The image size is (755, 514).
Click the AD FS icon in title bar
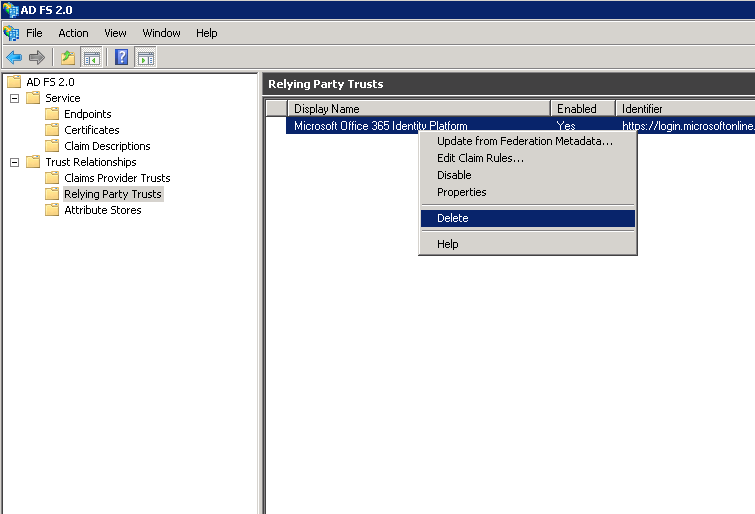(10, 10)
